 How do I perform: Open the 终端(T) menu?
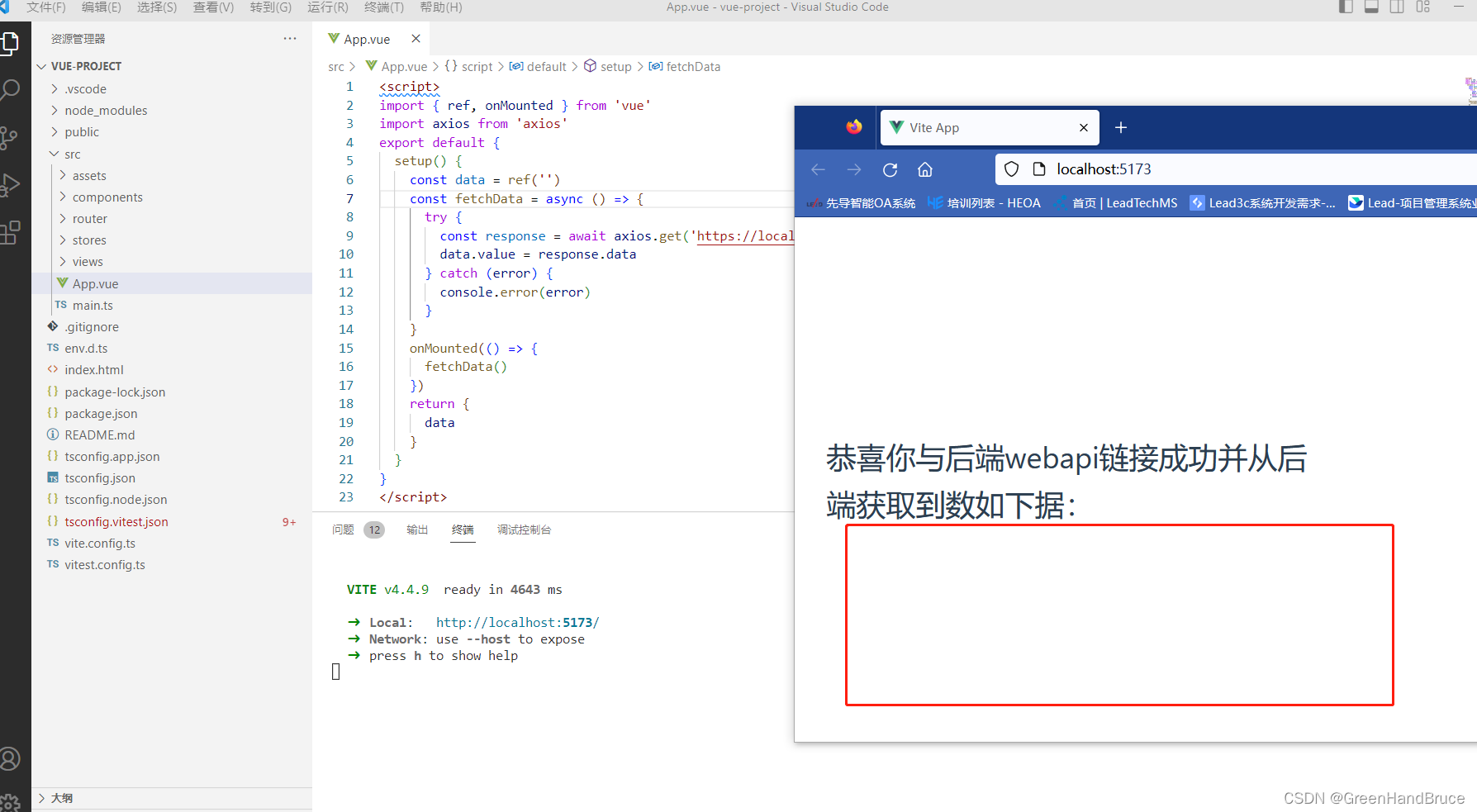point(384,7)
